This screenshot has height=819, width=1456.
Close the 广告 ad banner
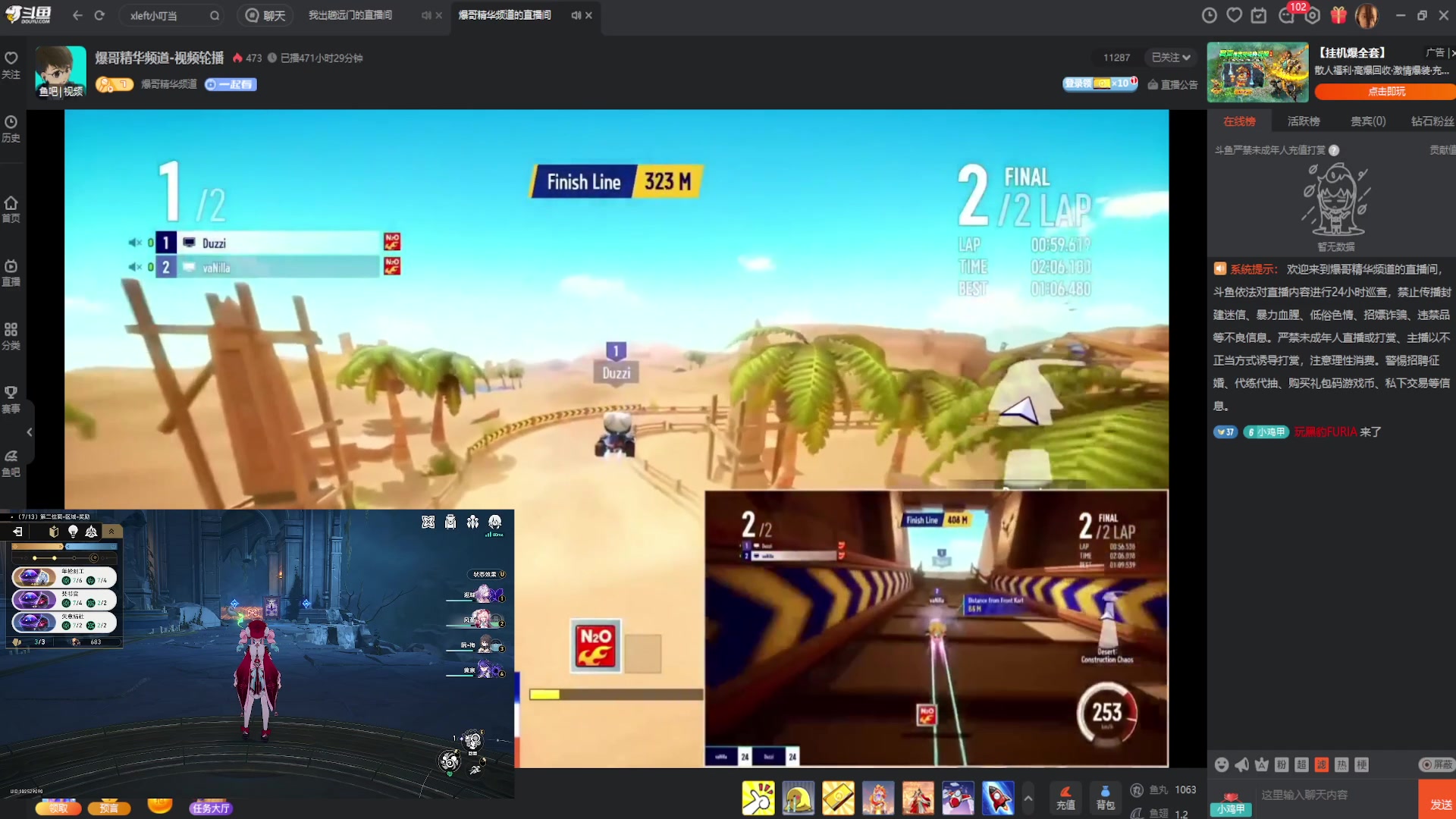tap(1453, 52)
